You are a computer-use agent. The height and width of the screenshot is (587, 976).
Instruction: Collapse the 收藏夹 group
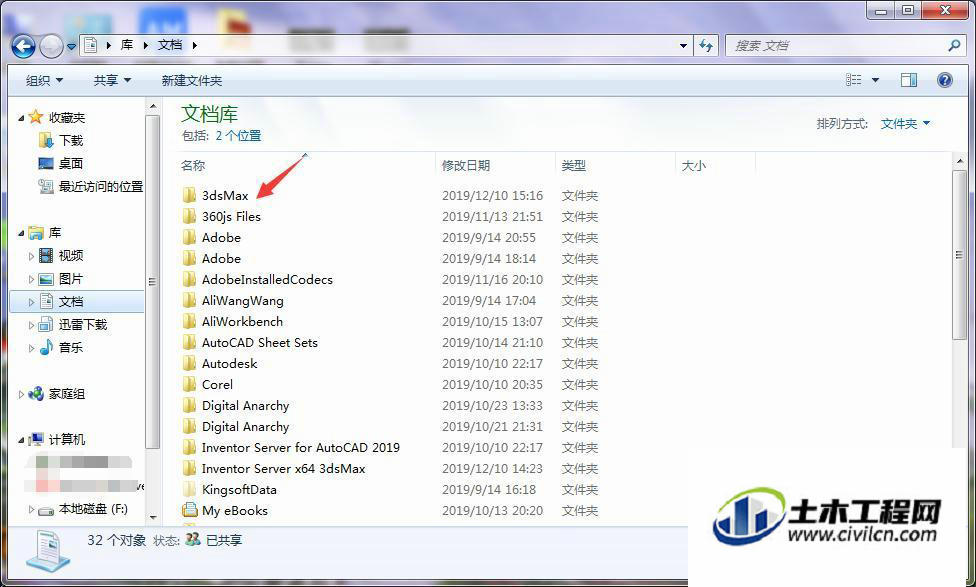pos(21,118)
